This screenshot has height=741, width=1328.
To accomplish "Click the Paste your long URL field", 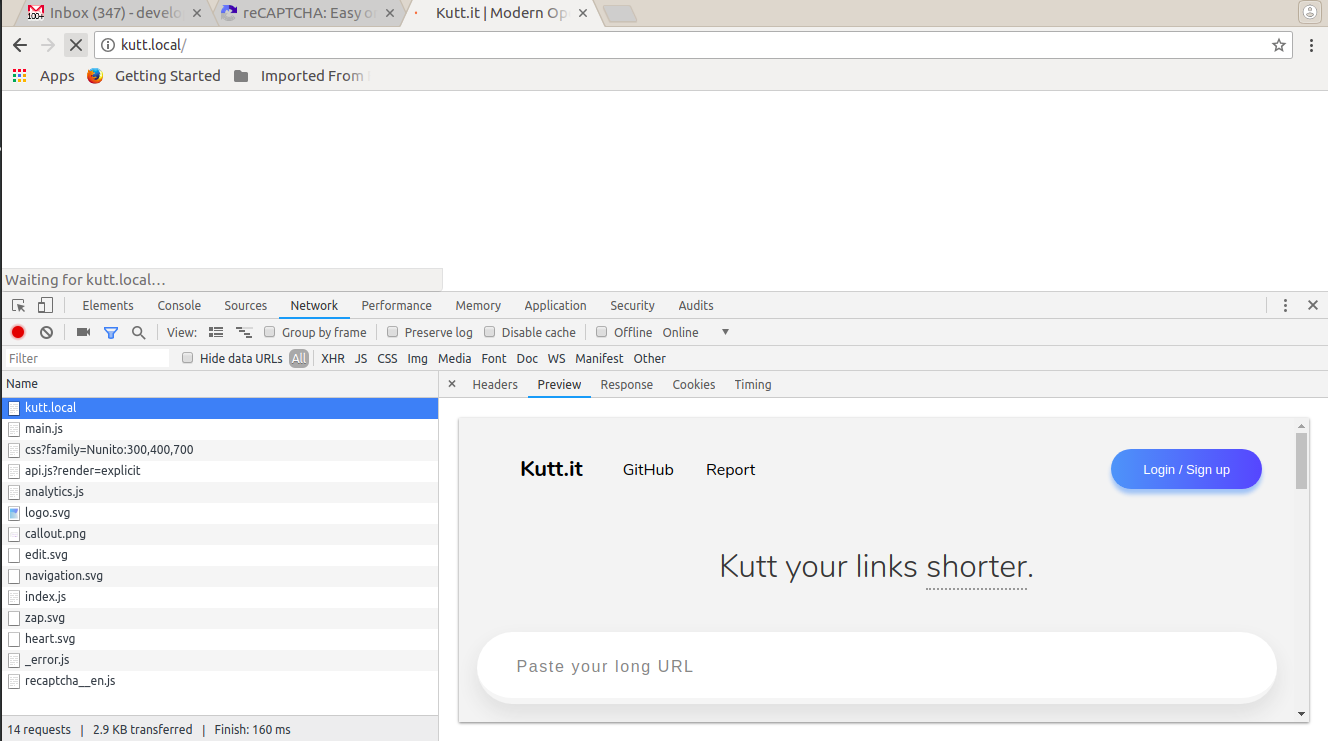I will pos(876,666).
